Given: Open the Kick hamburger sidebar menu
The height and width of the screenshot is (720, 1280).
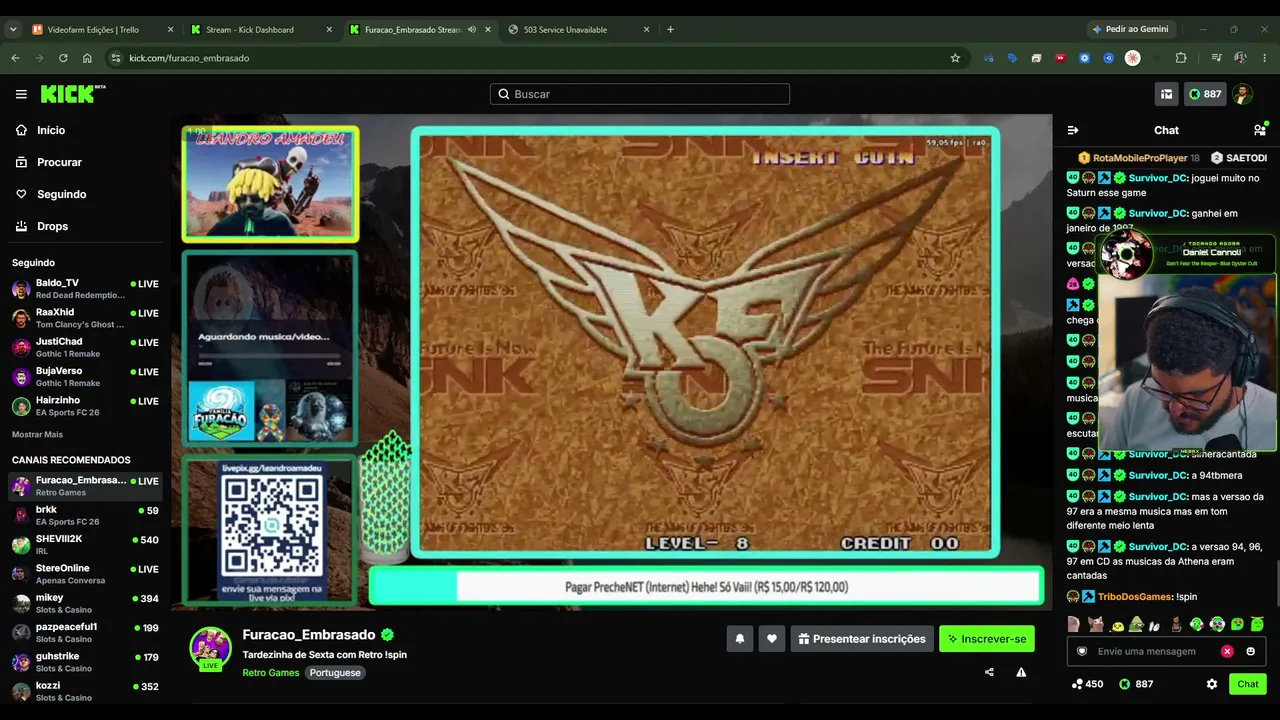Looking at the screenshot, I should pos(21,94).
